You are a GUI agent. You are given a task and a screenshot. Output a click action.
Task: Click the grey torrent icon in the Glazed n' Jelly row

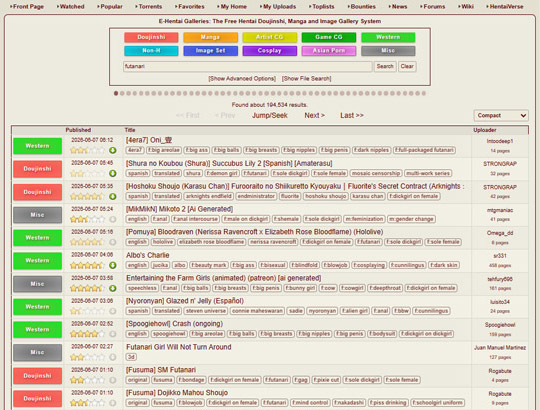click(x=113, y=311)
